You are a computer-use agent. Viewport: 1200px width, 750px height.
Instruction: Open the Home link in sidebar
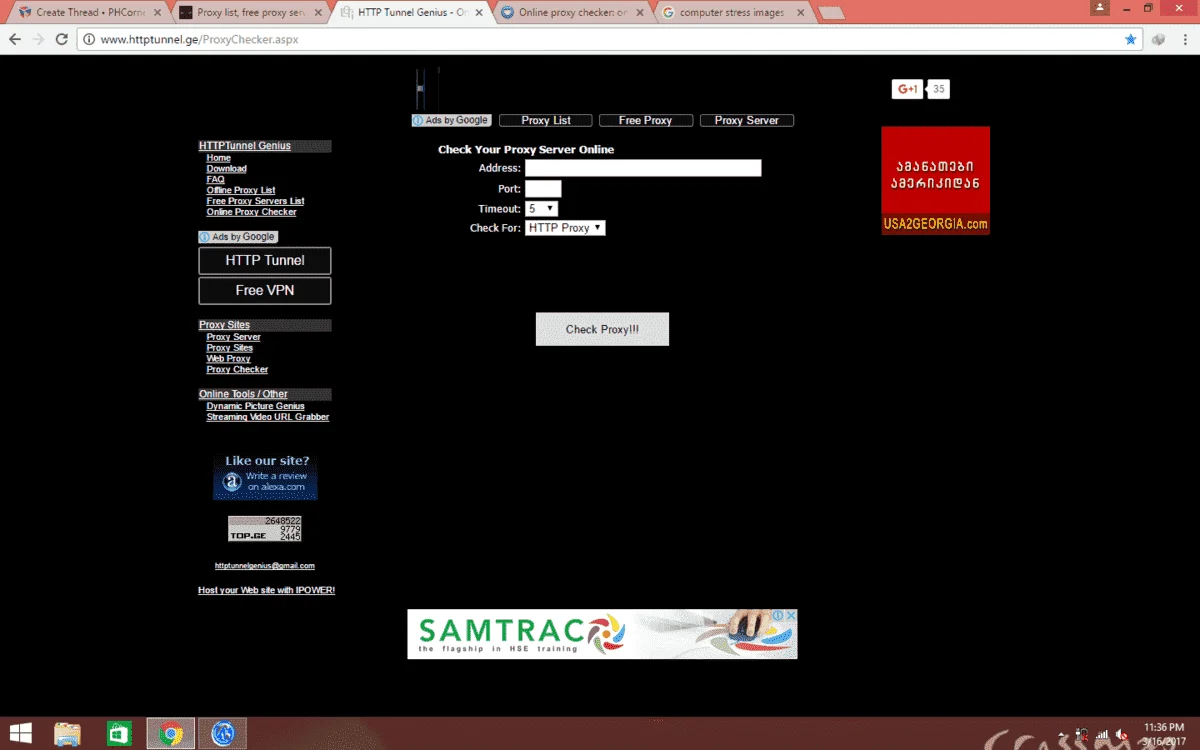[218, 158]
